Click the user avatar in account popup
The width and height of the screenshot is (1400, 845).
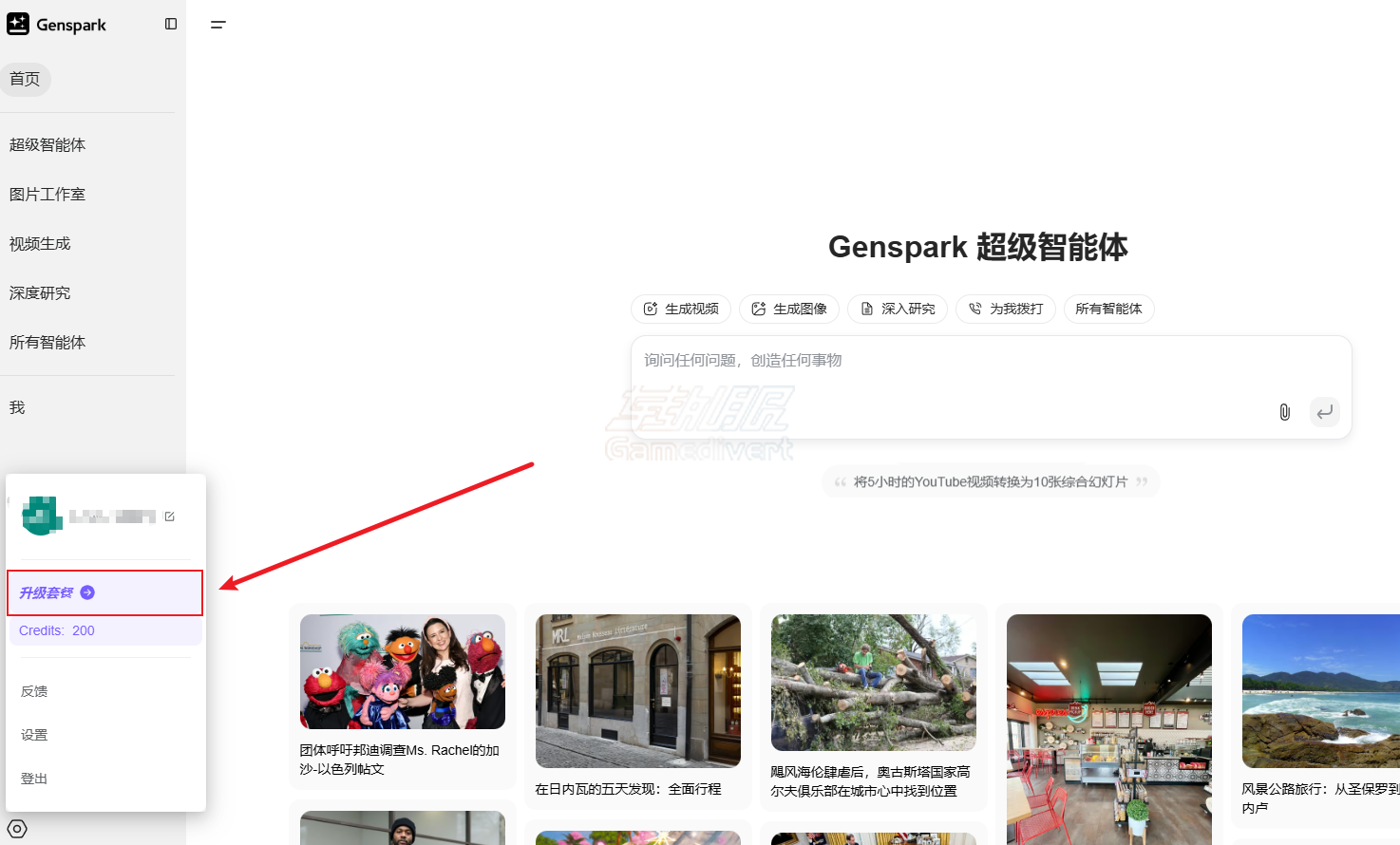coord(42,516)
